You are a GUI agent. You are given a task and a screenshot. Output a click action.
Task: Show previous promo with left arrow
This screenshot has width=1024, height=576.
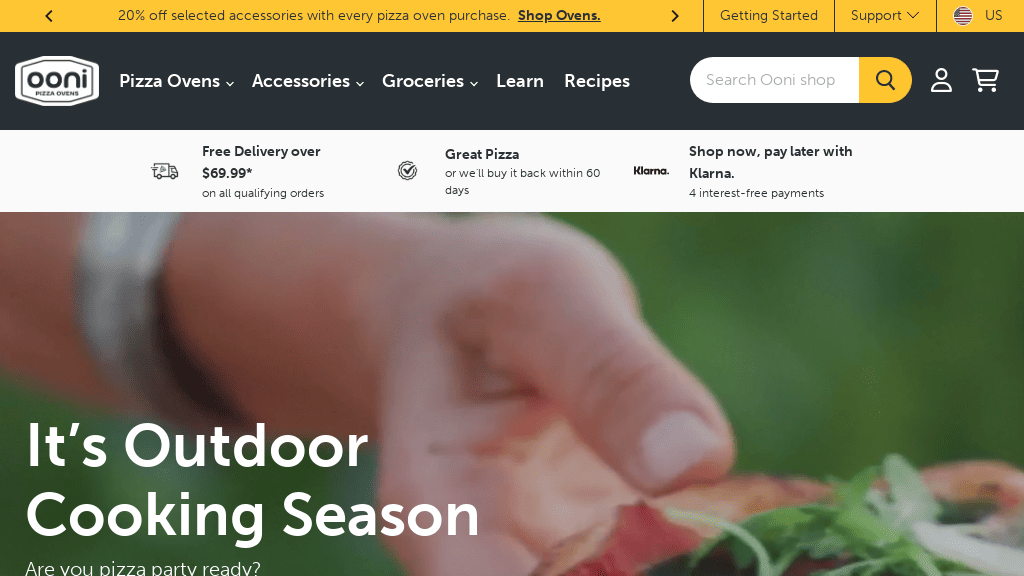49,16
